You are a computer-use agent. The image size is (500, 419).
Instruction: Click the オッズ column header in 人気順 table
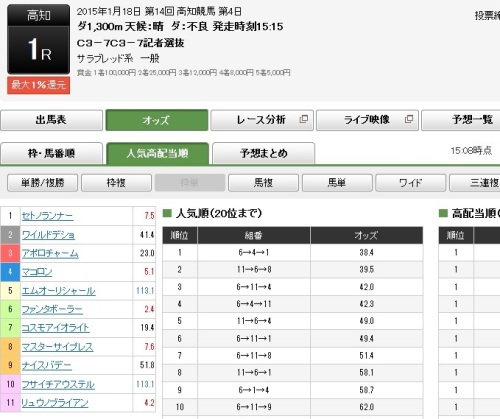point(367,236)
